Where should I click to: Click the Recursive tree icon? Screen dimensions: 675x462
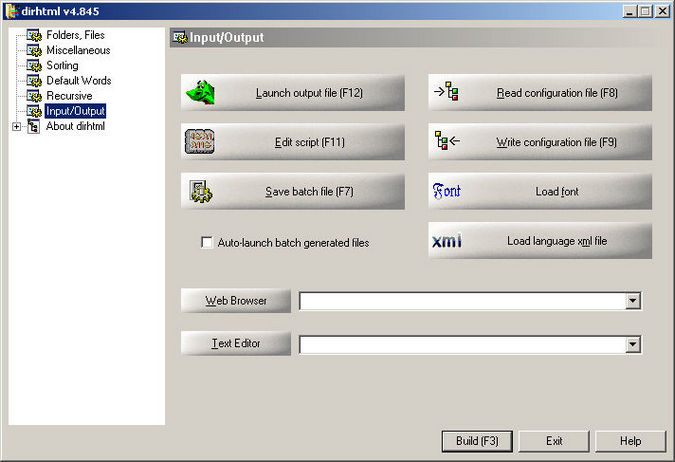point(34,96)
